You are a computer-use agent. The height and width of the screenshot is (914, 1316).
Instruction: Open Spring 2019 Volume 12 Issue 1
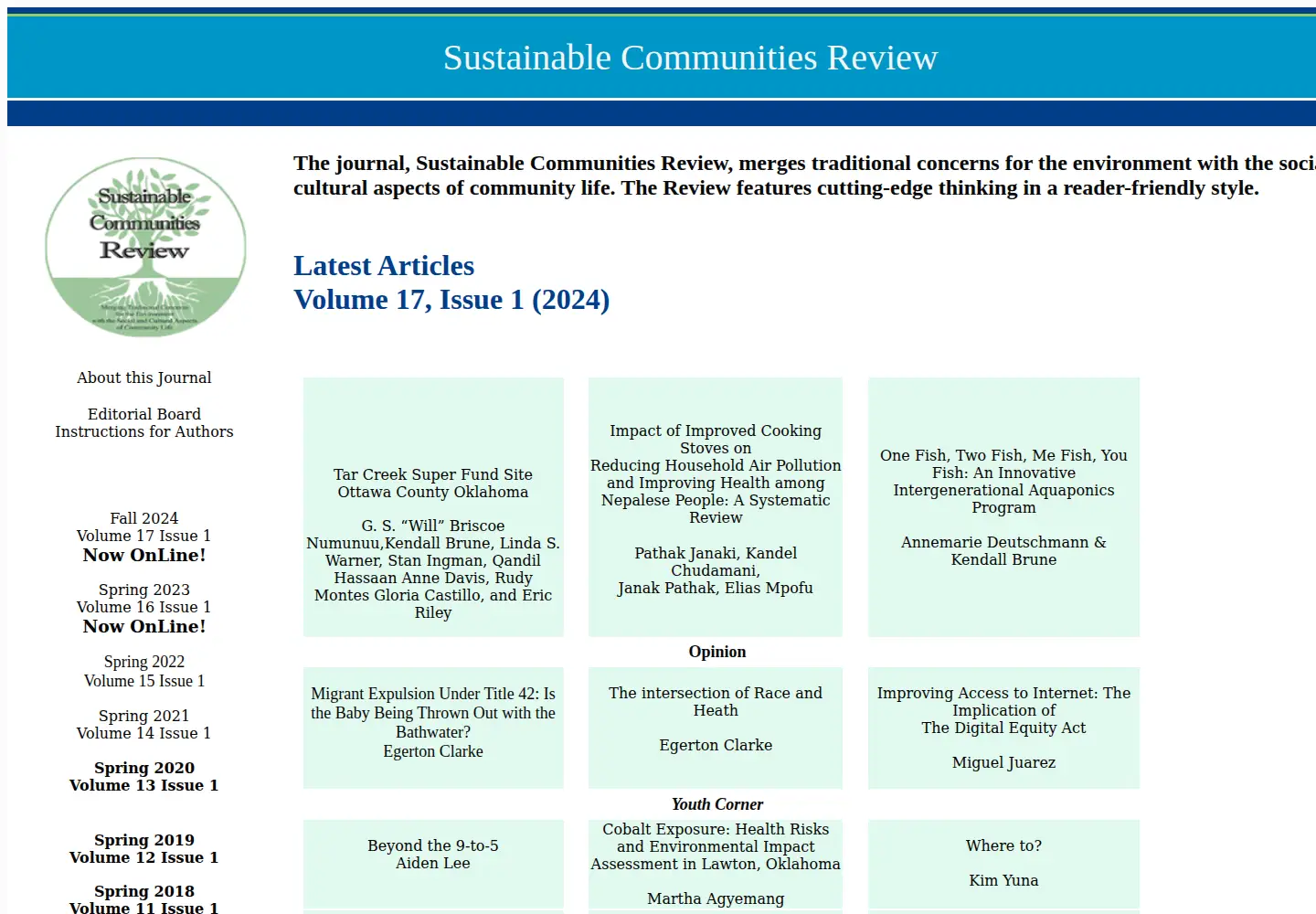point(144,848)
